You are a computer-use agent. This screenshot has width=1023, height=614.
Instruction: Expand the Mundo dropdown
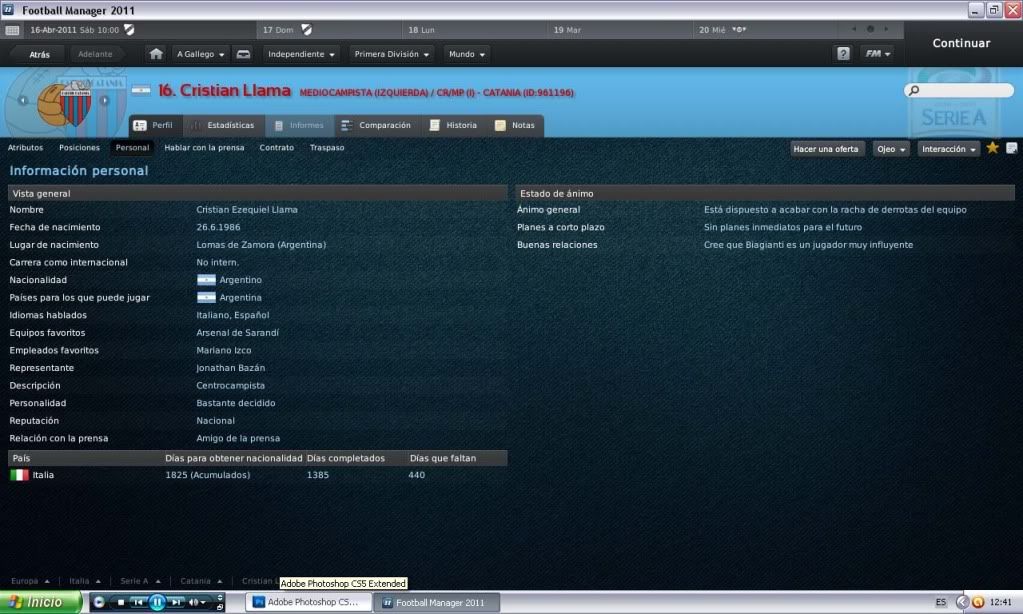466,54
